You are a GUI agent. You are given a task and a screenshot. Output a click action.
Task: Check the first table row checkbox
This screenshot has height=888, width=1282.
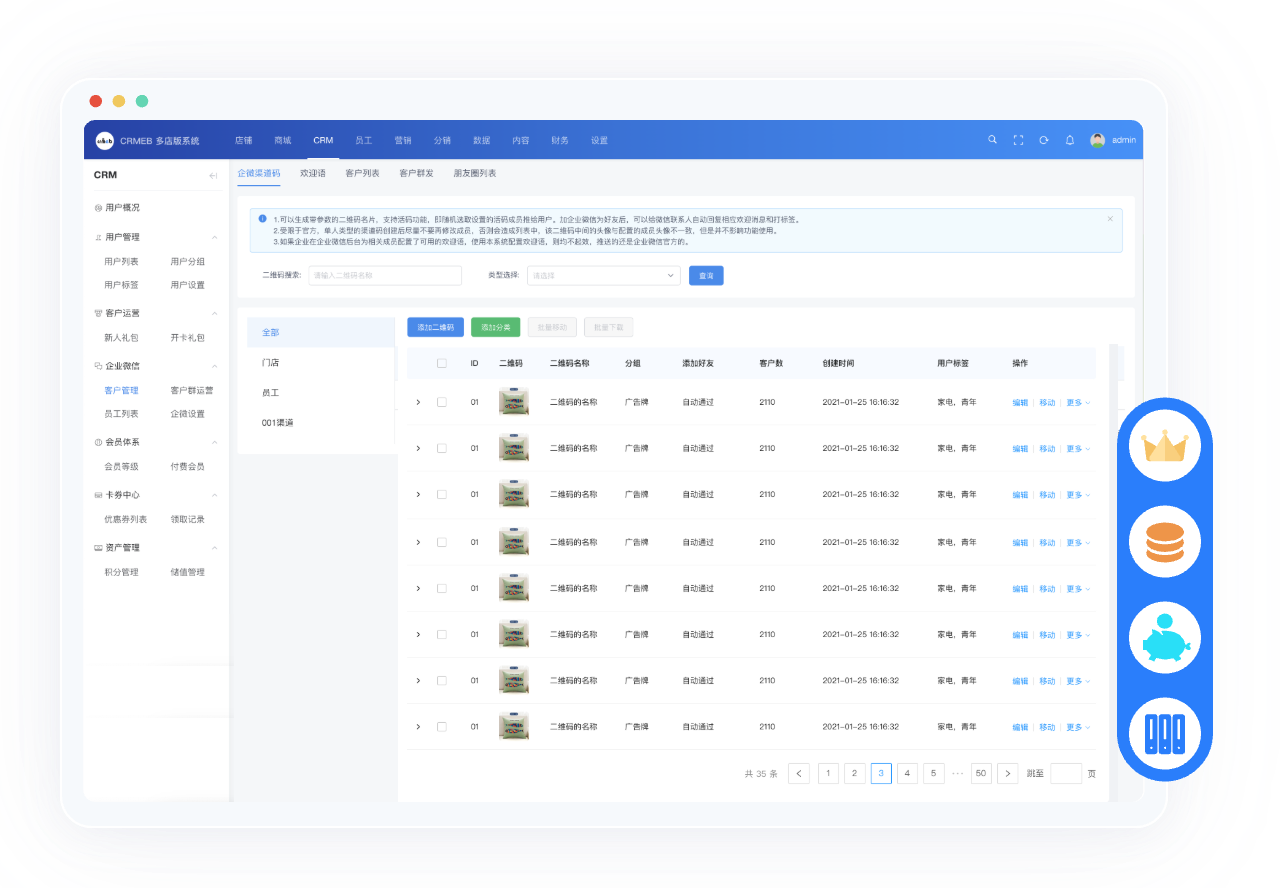point(442,402)
